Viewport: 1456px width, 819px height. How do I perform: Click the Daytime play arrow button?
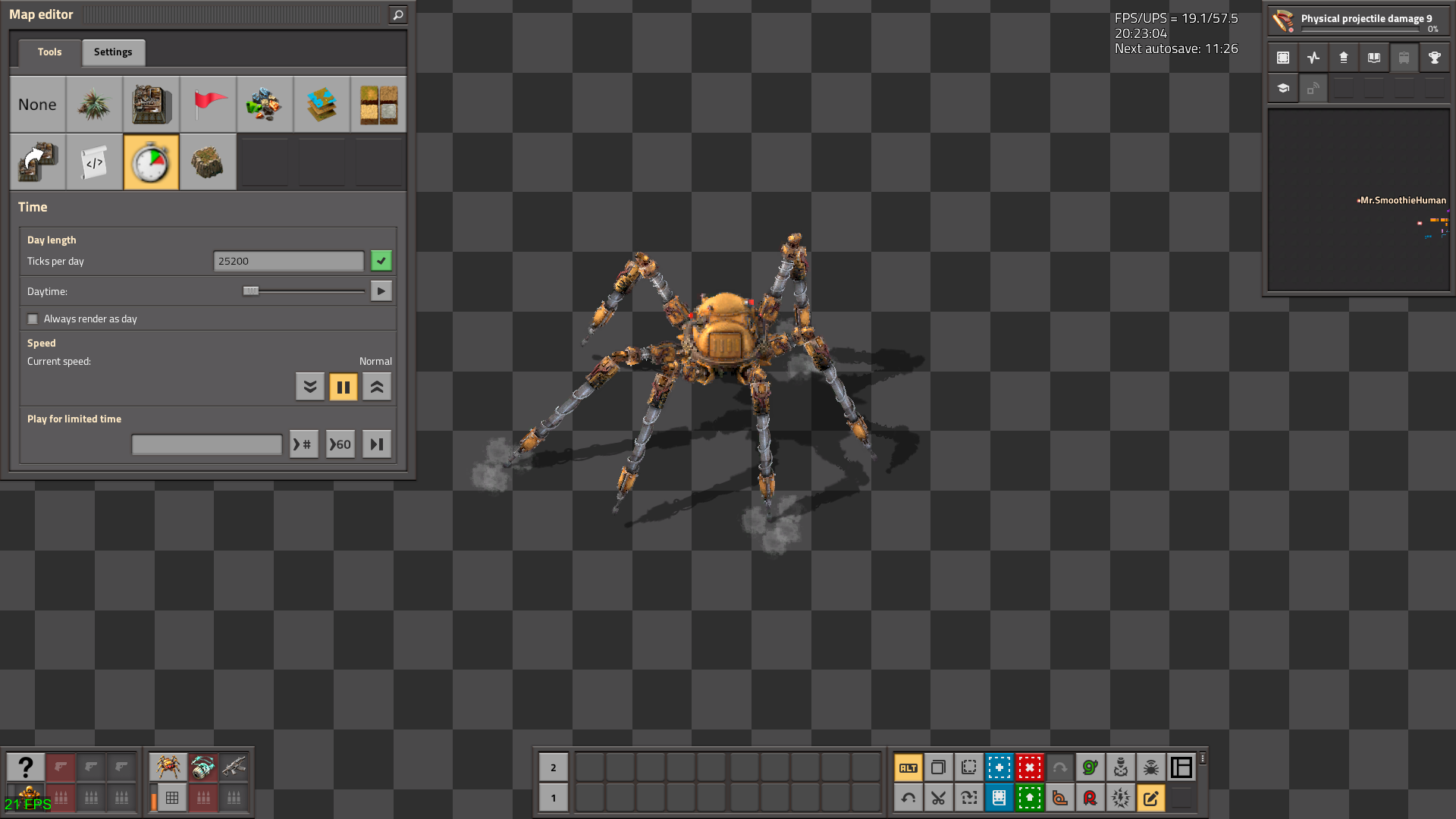(381, 291)
